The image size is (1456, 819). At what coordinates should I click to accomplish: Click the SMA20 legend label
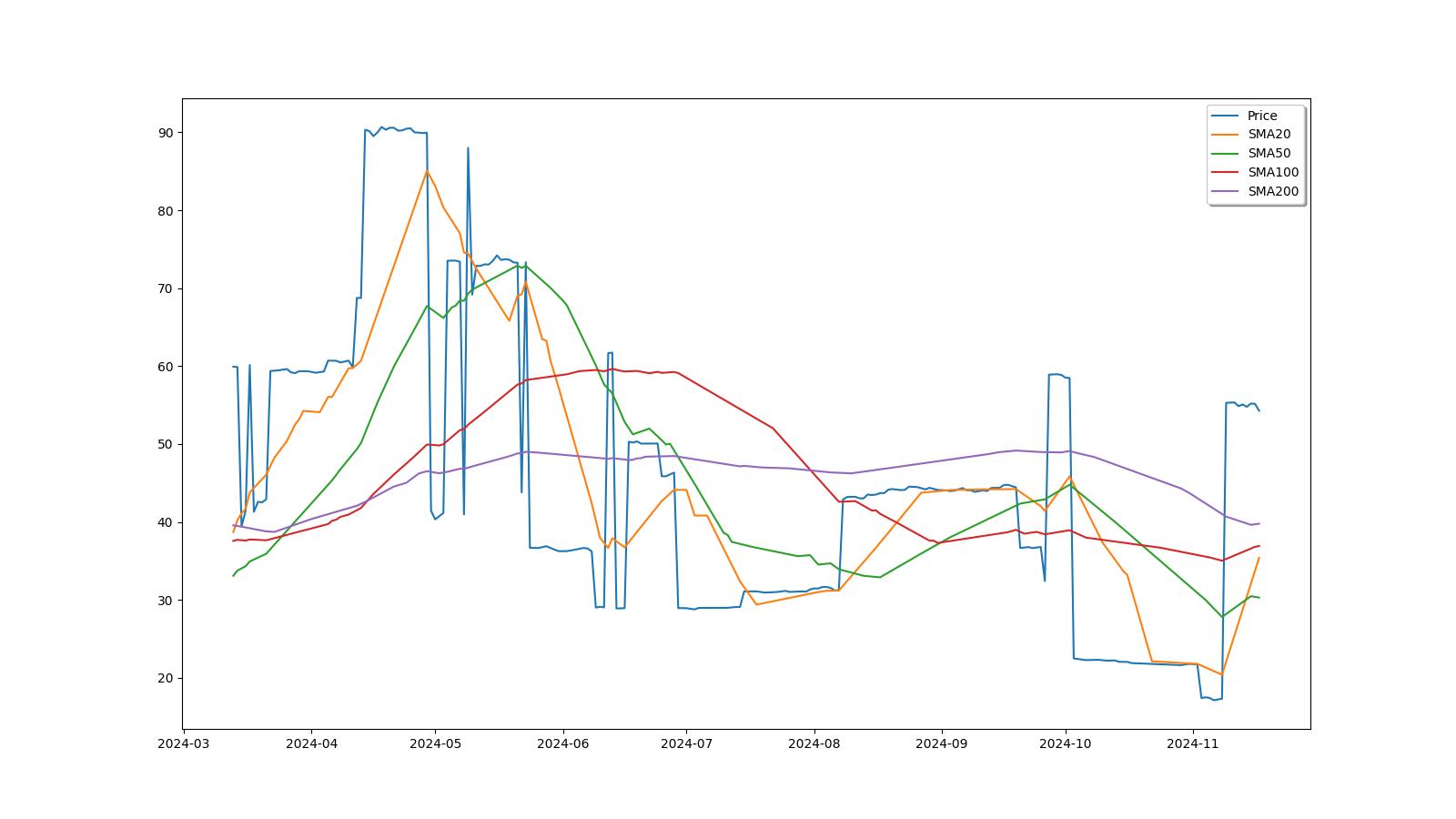(x=1269, y=135)
